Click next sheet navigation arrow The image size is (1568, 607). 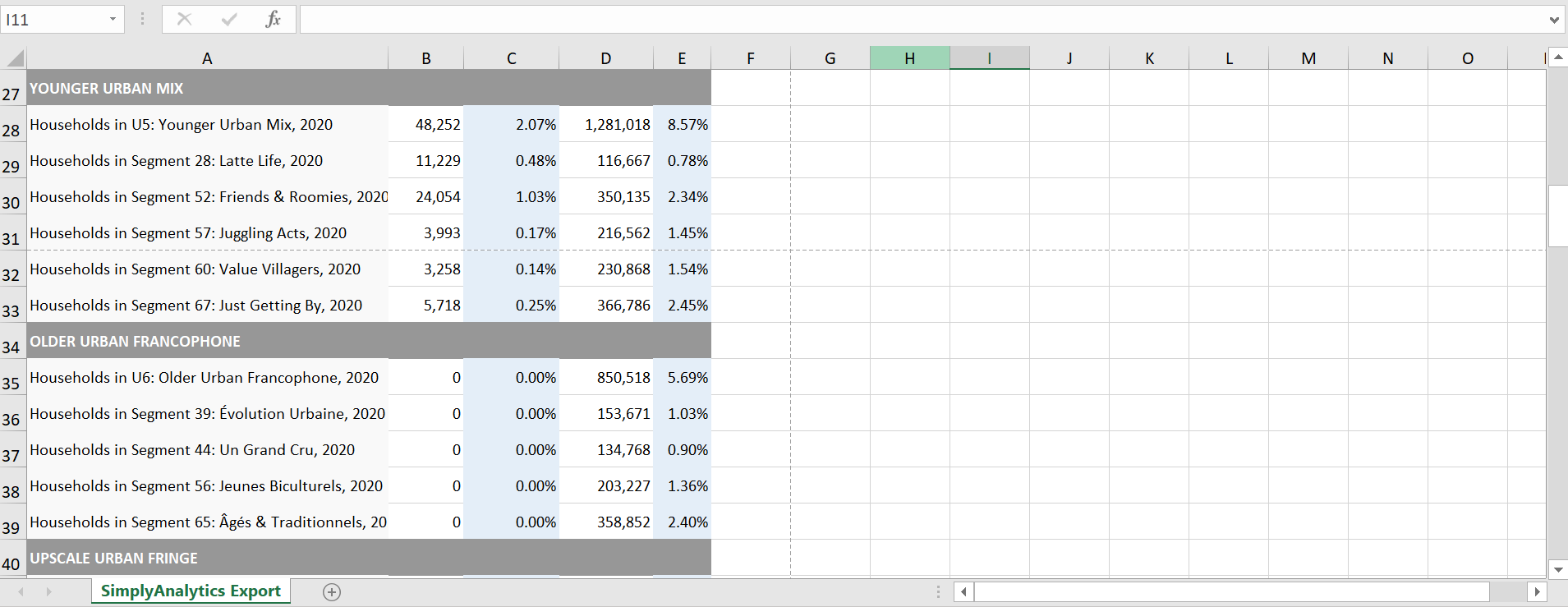click(49, 591)
